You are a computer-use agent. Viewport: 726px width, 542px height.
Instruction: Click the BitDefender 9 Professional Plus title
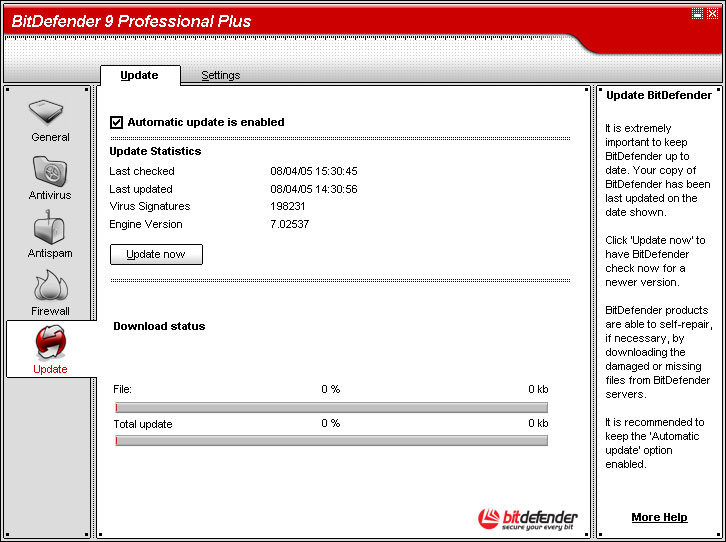click(x=131, y=21)
